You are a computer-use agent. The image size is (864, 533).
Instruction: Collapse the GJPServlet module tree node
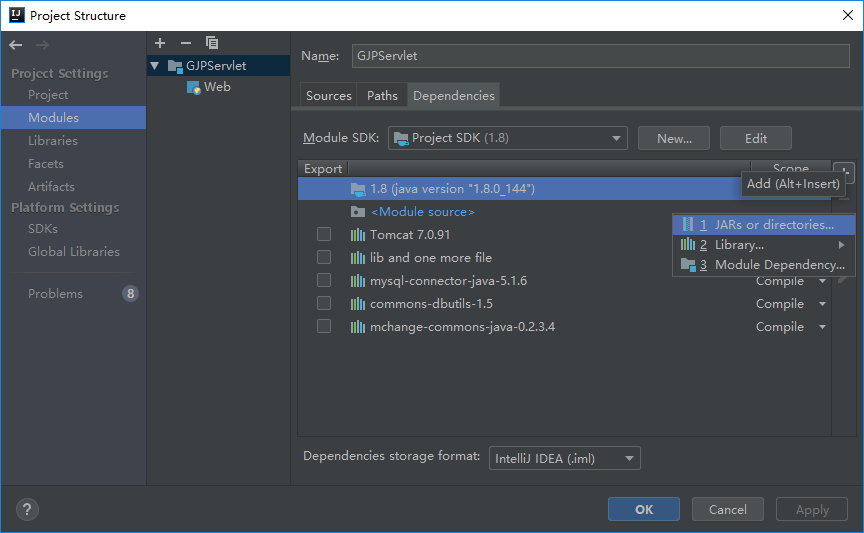click(x=155, y=66)
